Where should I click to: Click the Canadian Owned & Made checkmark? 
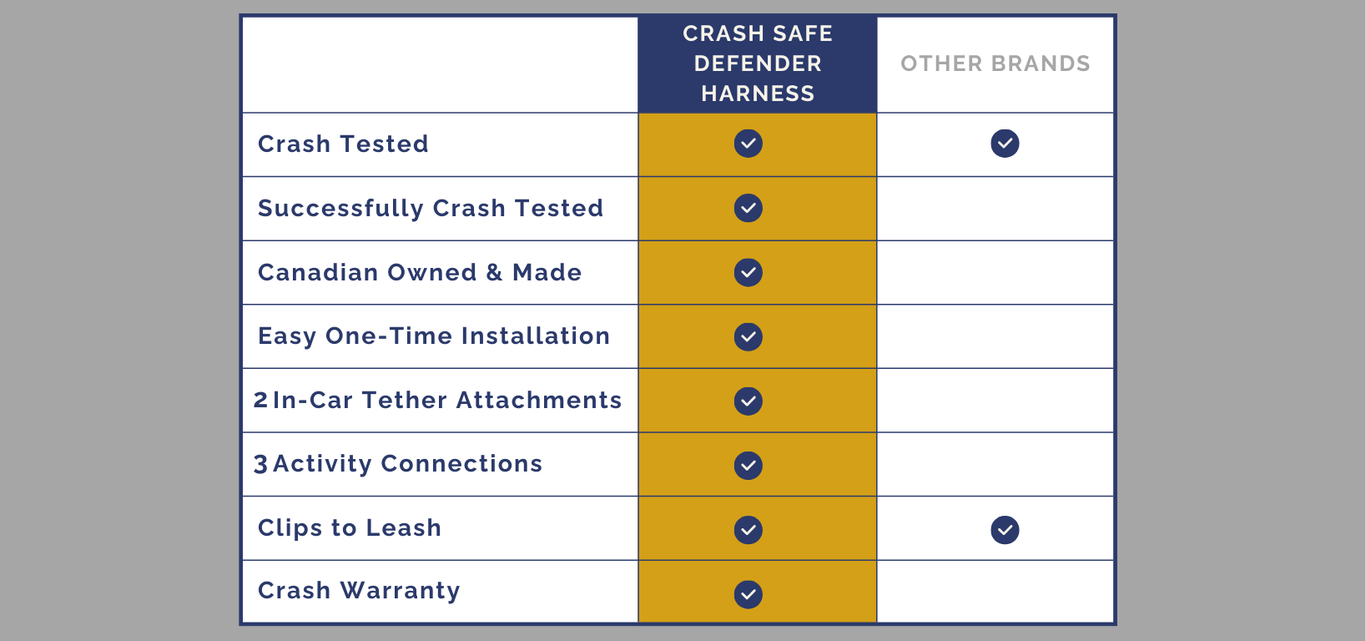click(x=748, y=273)
